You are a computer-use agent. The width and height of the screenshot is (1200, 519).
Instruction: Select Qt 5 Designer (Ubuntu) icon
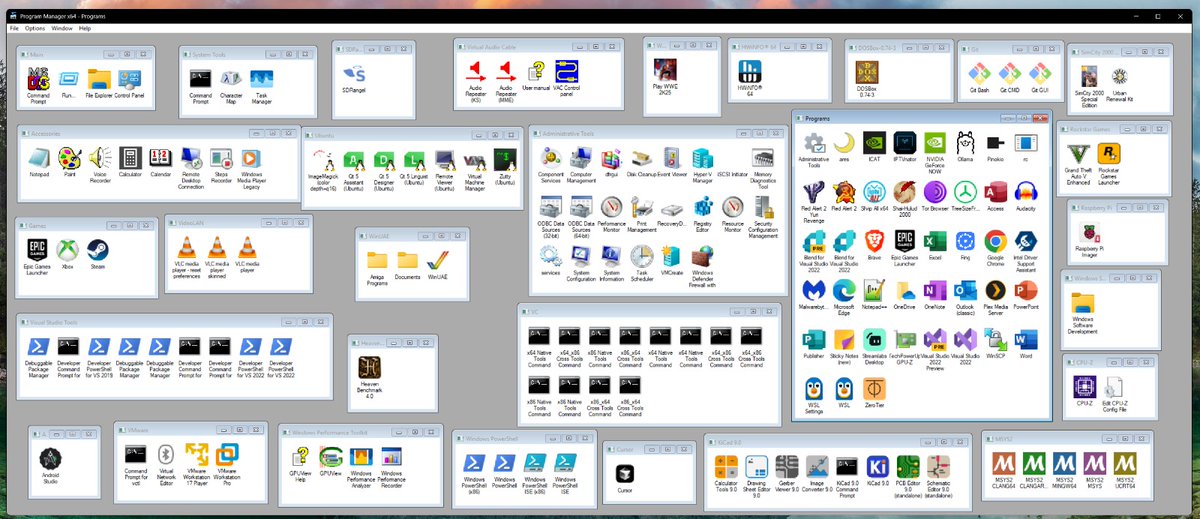tap(384, 162)
